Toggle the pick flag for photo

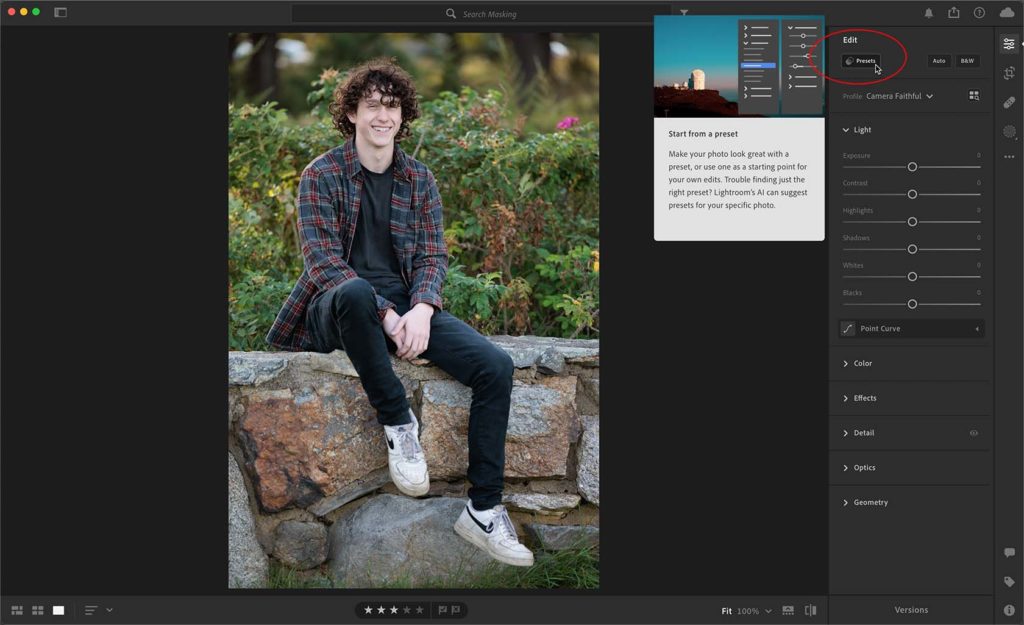[443, 610]
